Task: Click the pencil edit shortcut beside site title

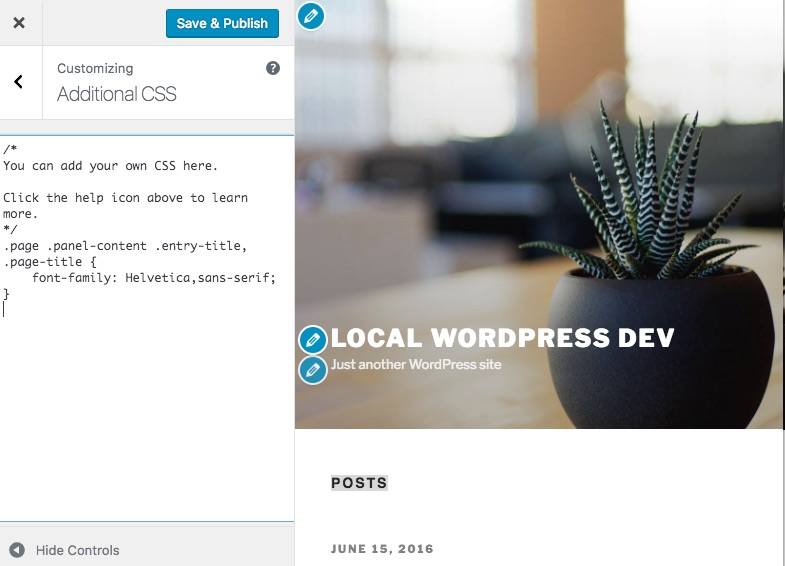Action: pos(313,340)
